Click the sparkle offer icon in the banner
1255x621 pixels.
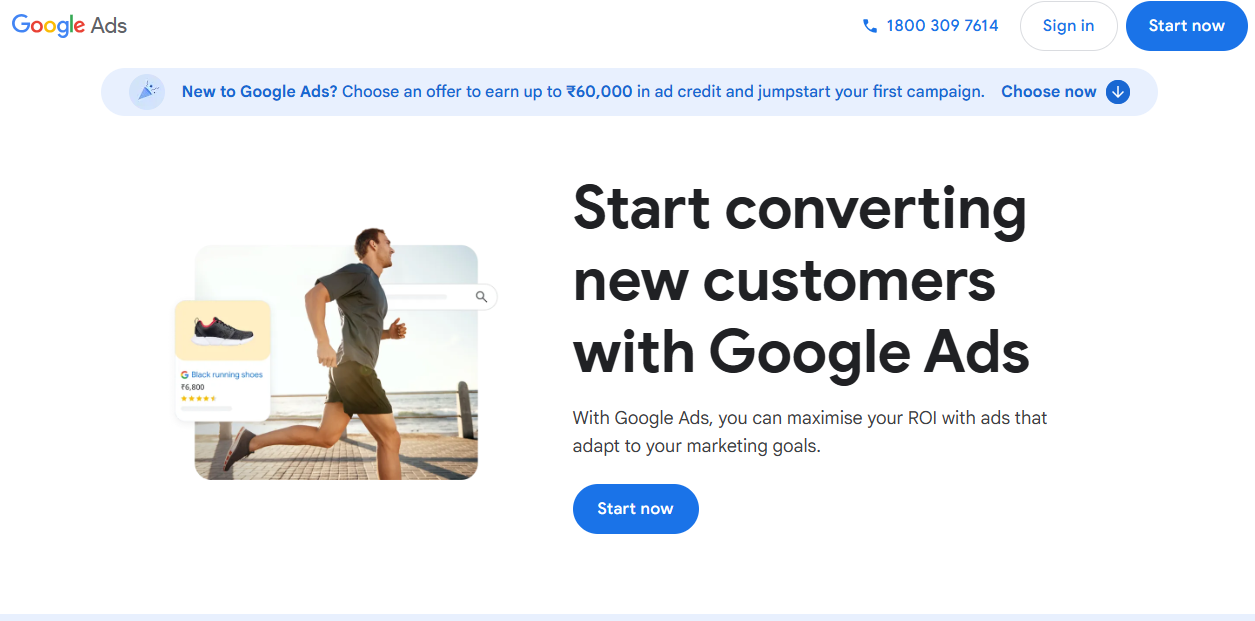[147, 91]
